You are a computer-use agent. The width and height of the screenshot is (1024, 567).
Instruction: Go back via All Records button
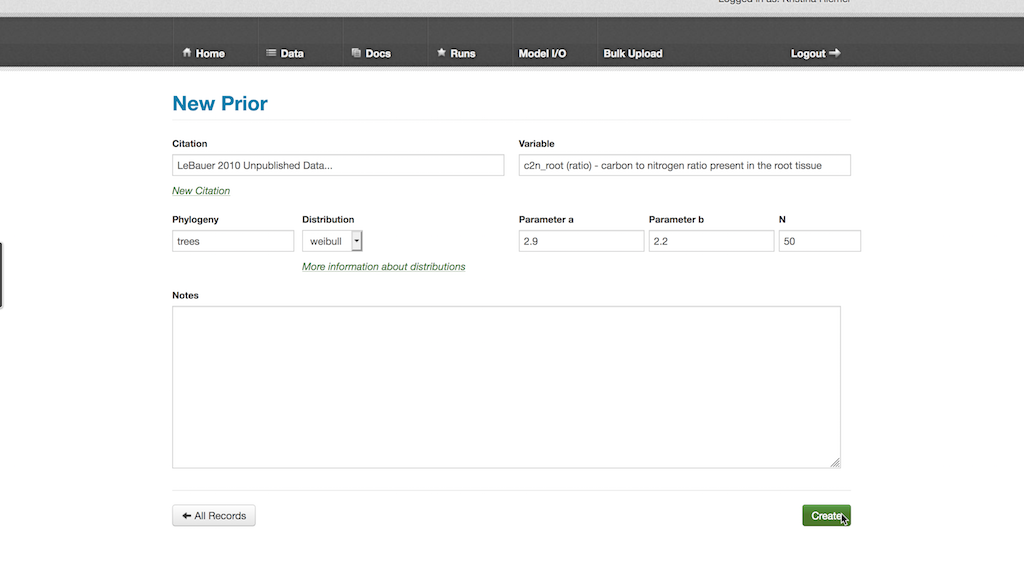coord(214,515)
